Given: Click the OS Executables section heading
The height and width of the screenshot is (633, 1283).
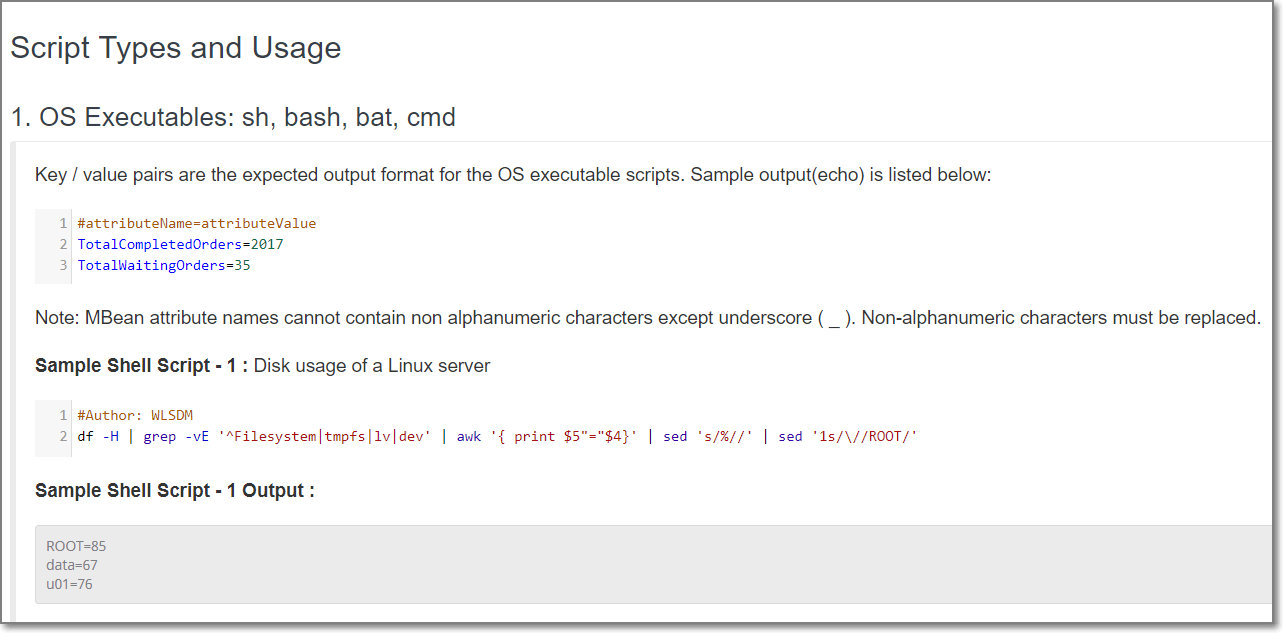Looking at the screenshot, I should coord(233,117).
